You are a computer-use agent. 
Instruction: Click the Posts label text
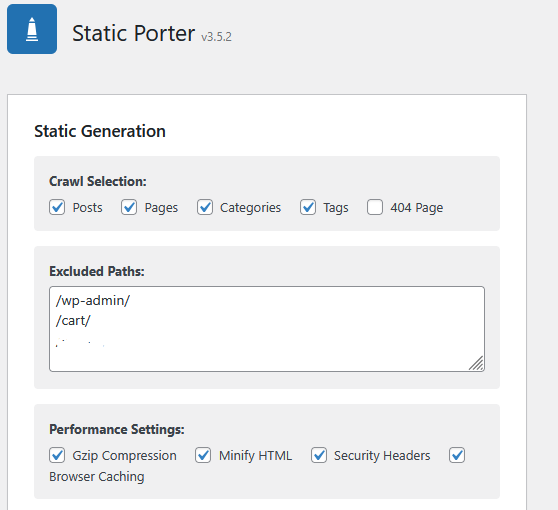coord(88,207)
